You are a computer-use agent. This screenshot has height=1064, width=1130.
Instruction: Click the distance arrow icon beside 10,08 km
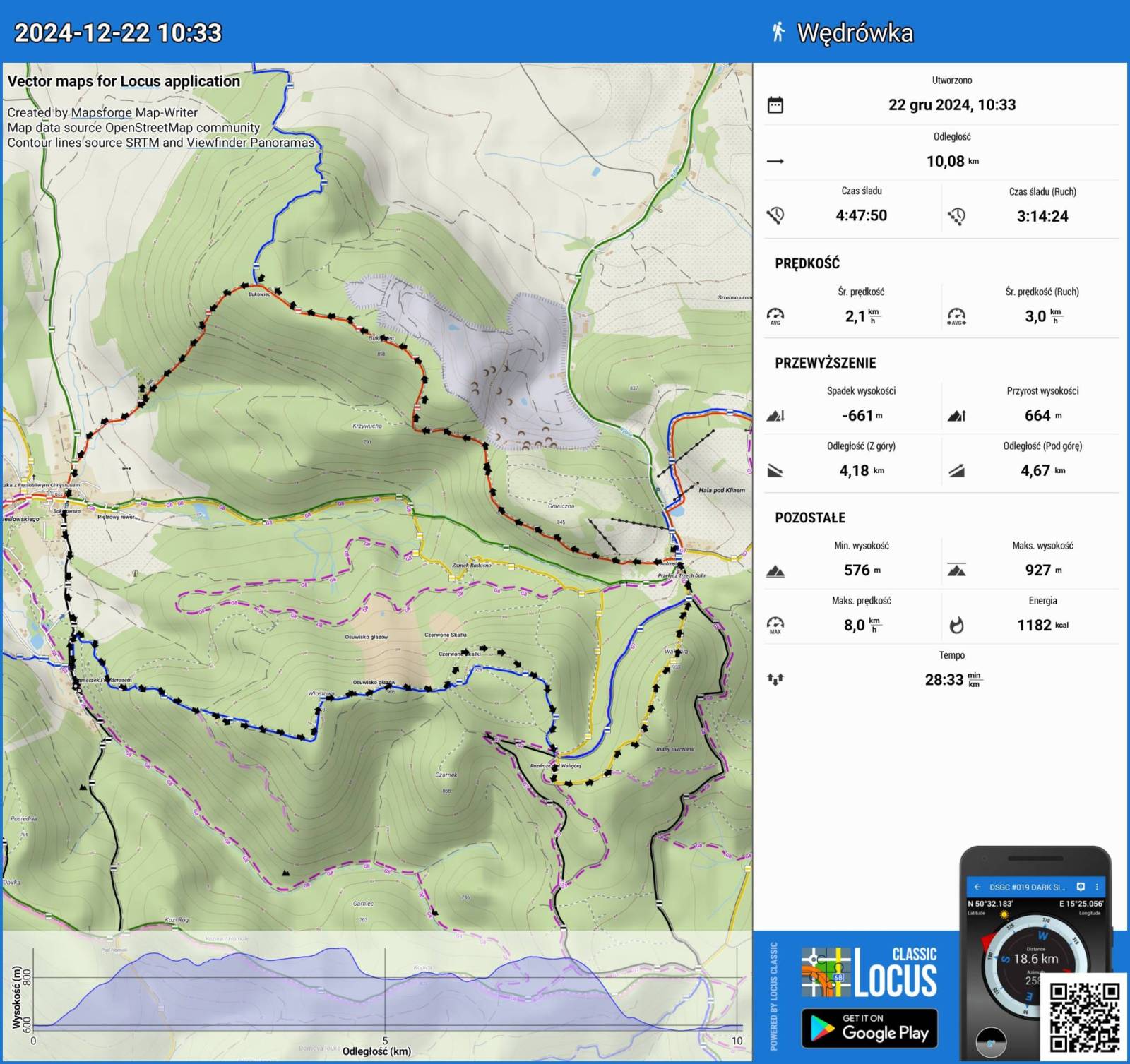point(775,162)
